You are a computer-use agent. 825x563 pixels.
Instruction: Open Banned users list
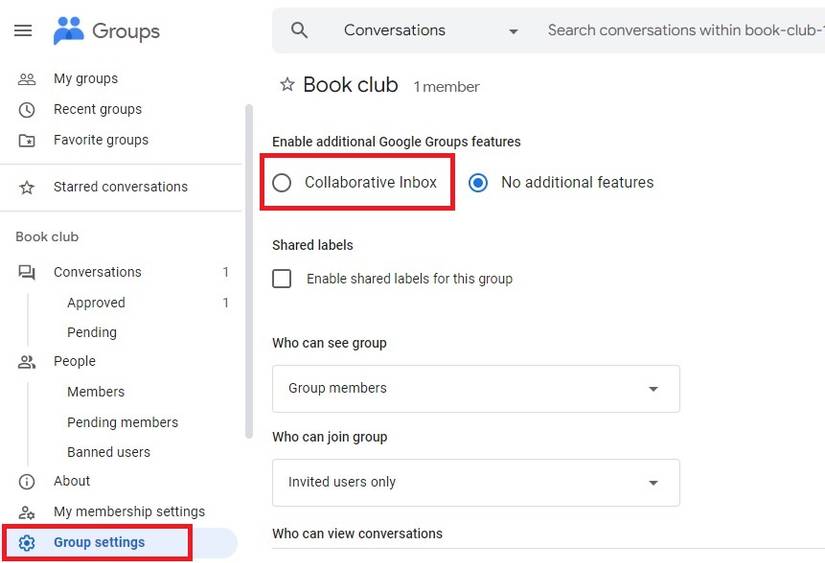(108, 453)
